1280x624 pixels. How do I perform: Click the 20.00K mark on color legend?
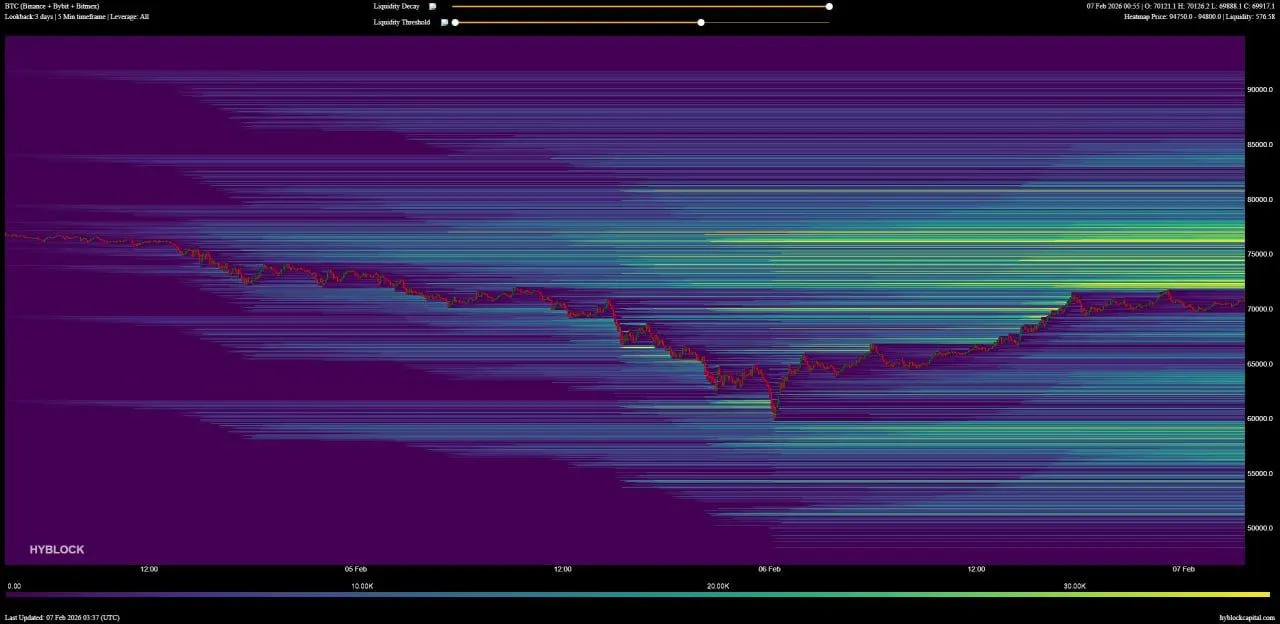[x=718, y=586]
